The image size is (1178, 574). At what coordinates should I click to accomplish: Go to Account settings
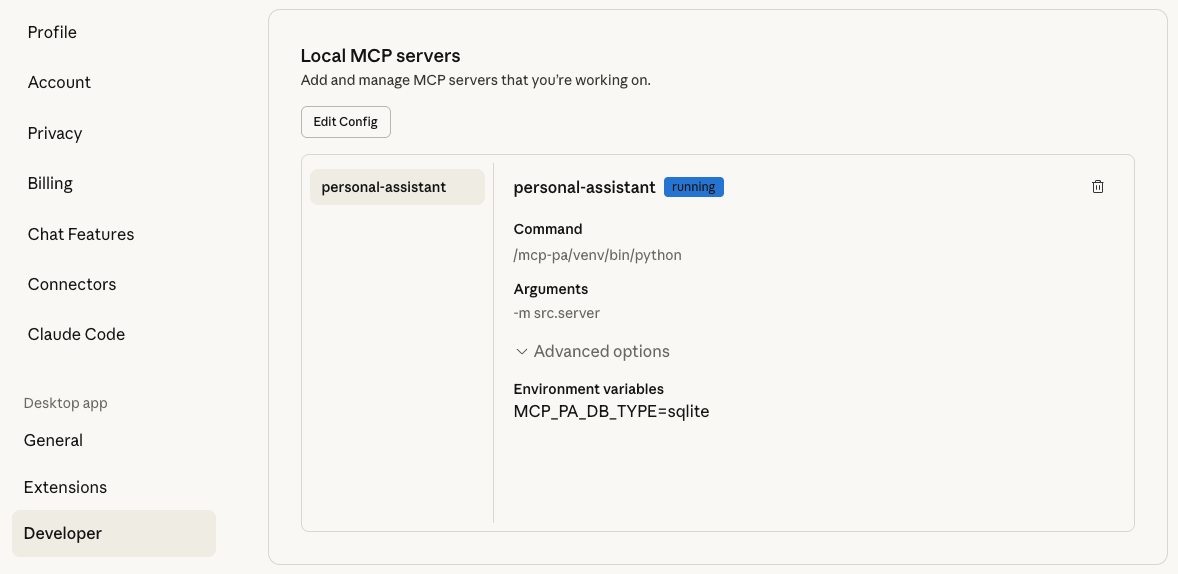(59, 82)
